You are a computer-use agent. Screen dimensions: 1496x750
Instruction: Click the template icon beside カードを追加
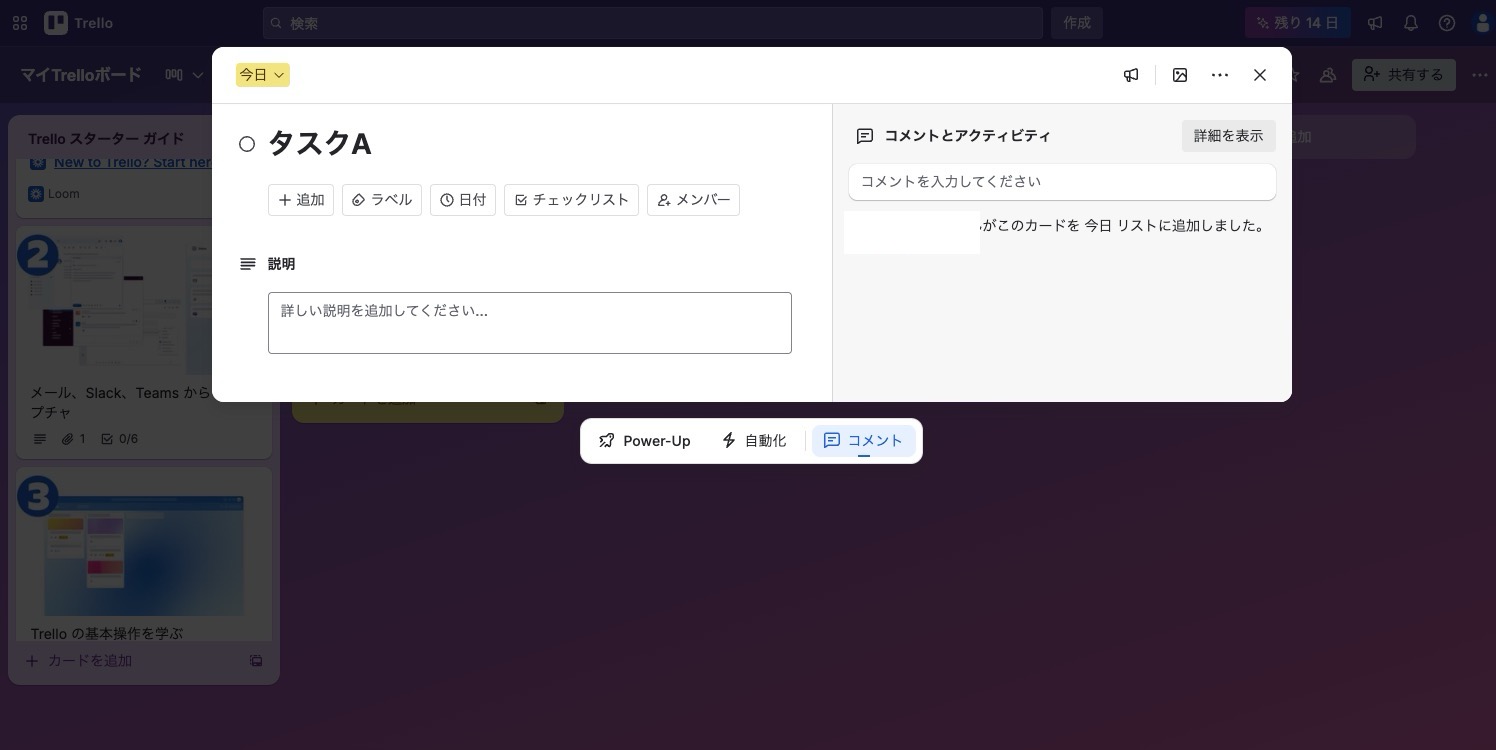tap(256, 661)
